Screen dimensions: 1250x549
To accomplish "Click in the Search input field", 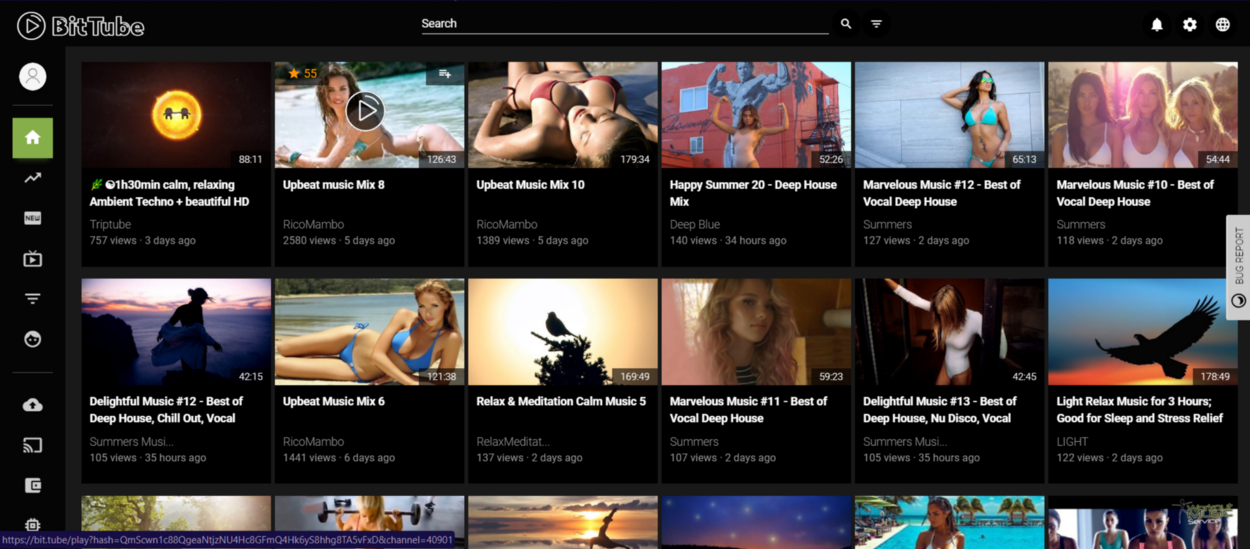I will coord(625,24).
